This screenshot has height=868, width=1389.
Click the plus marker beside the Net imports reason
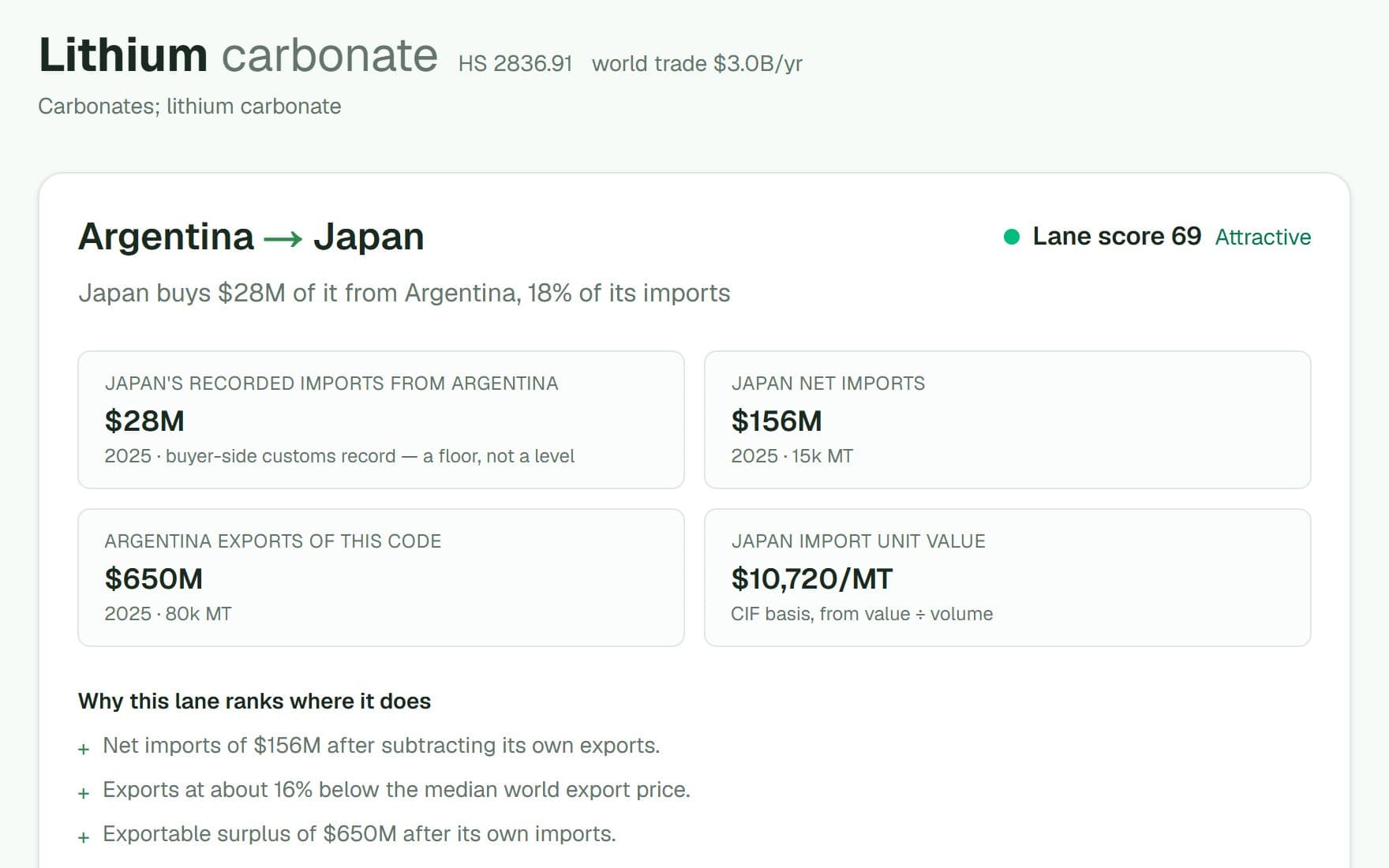[84, 749]
